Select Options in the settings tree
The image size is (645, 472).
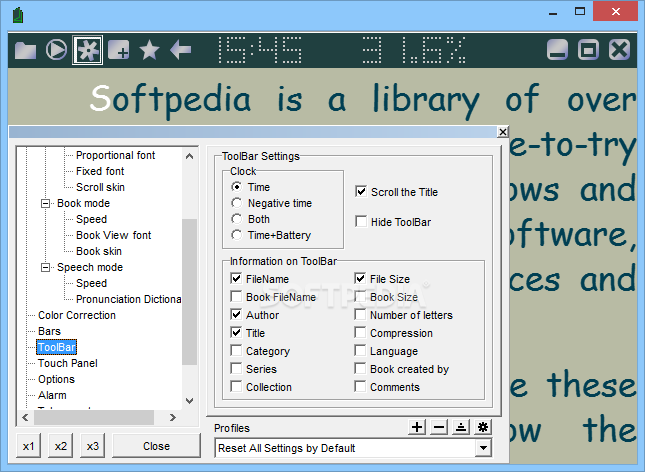pos(56,379)
